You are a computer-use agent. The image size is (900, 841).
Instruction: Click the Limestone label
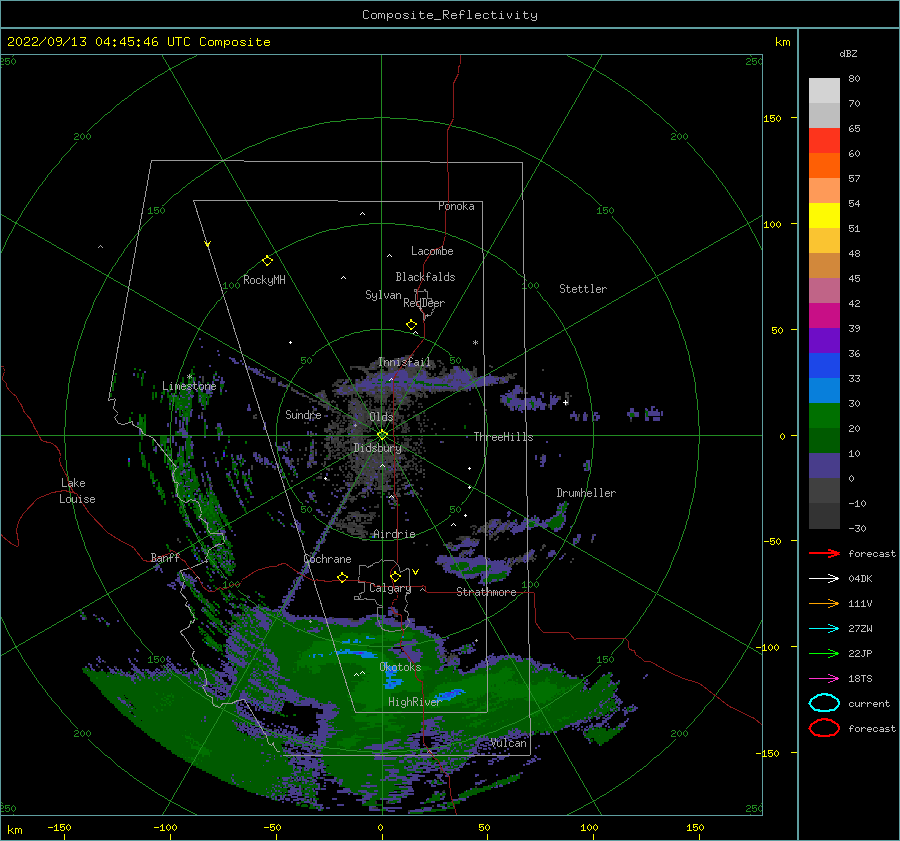189,386
